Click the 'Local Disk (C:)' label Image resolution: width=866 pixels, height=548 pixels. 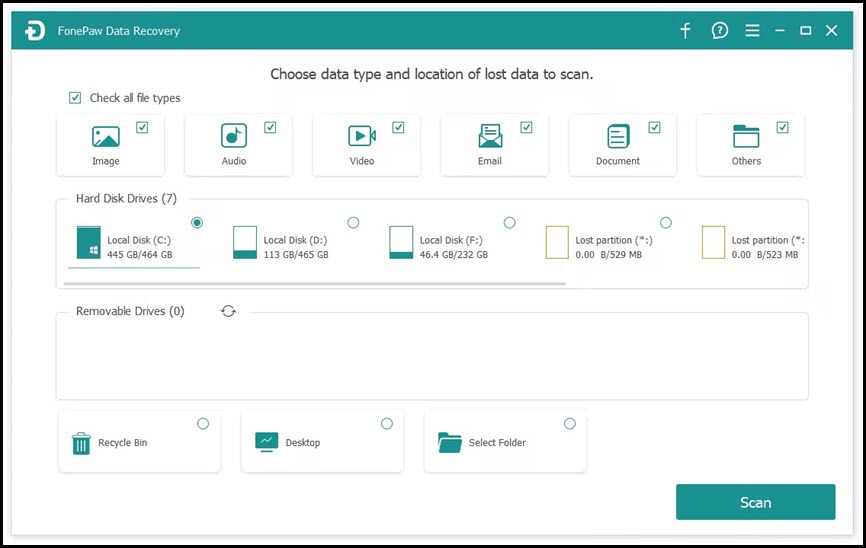tap(139, 240)
